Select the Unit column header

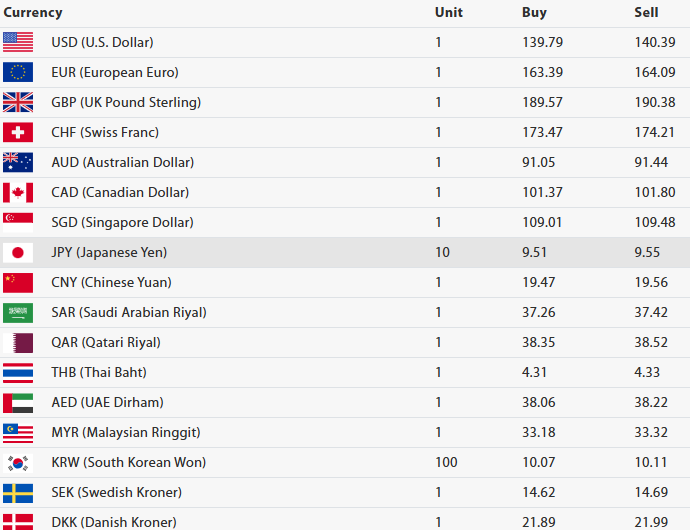449,13
